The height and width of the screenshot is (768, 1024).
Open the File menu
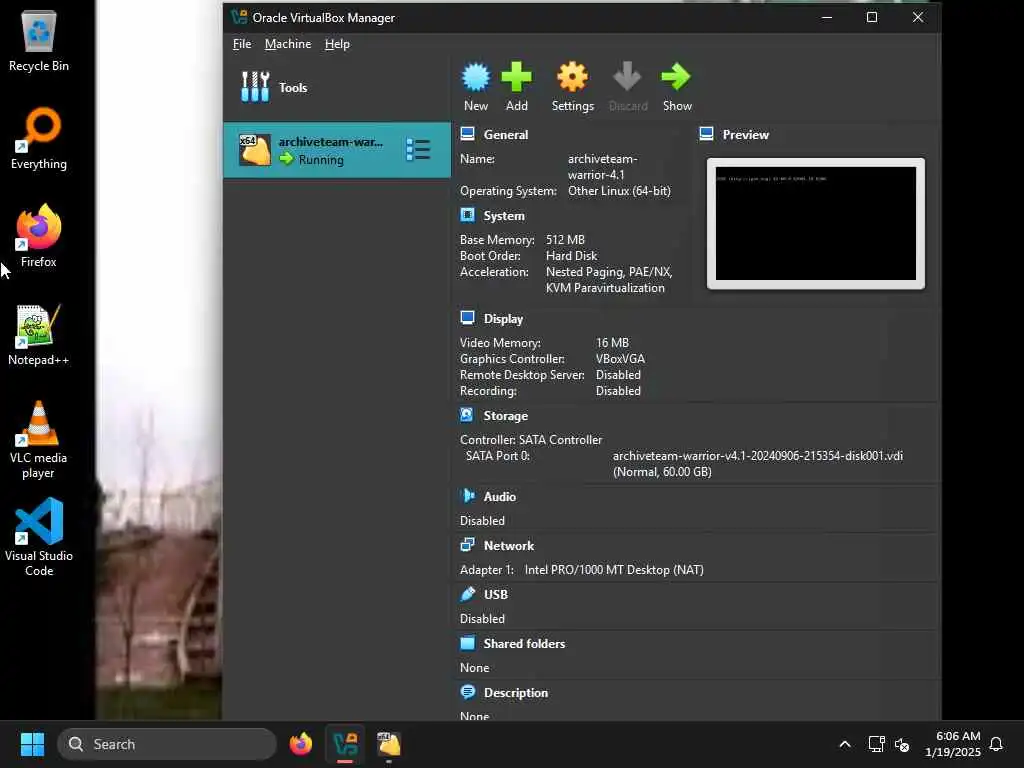[242, 44]
